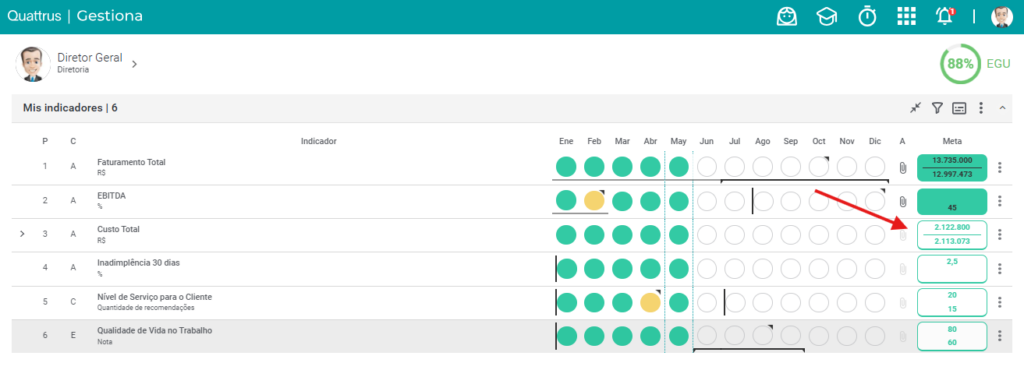The width and height of the screenshot is (1024, 370).
Task: Expand the Custo Total row arrow
Action: tap(22, 233)
